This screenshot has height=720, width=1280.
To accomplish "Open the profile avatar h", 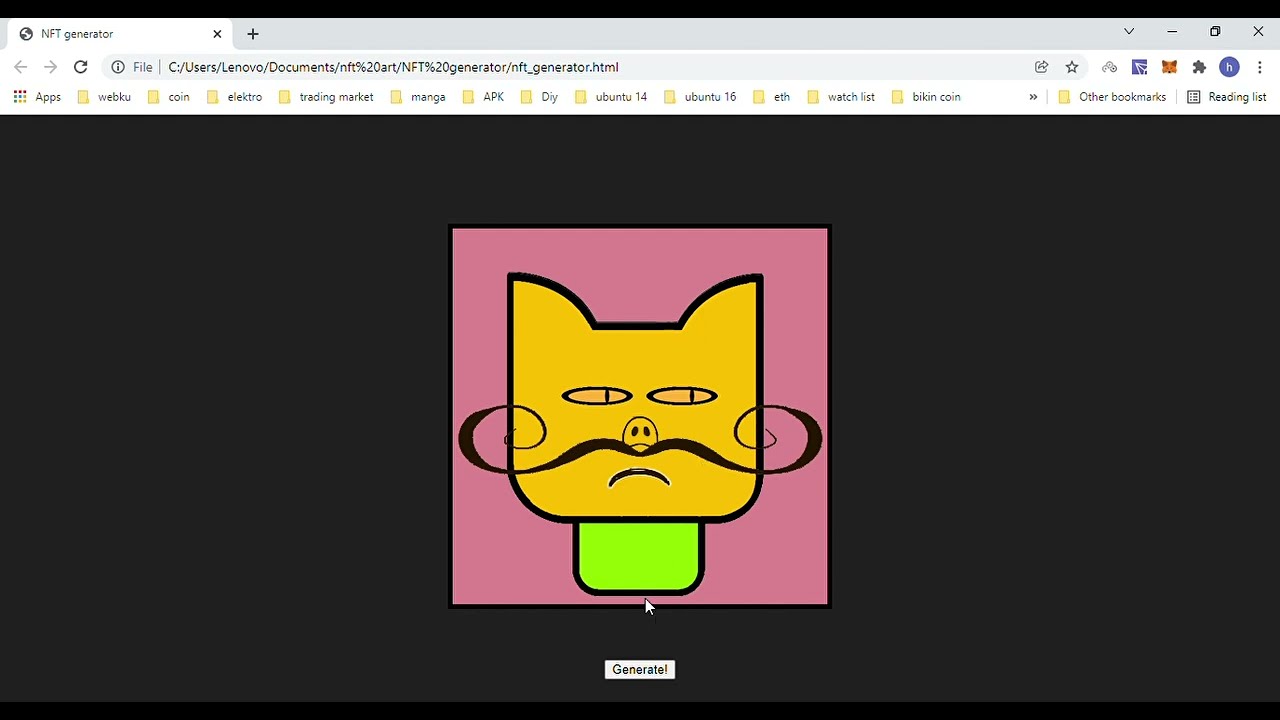I will point(1230,67).
